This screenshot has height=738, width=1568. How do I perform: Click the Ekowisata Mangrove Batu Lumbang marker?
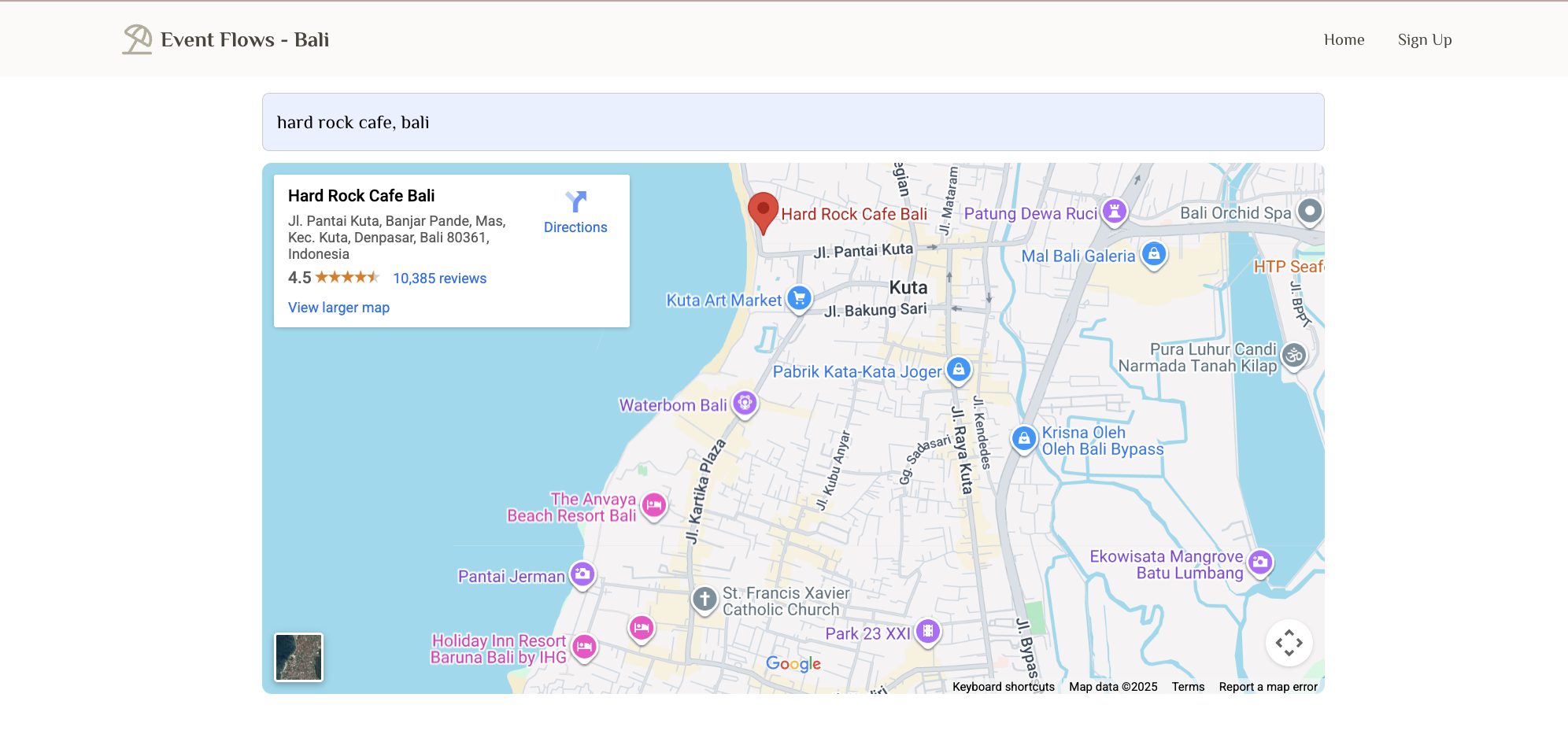coord(1260,563)
